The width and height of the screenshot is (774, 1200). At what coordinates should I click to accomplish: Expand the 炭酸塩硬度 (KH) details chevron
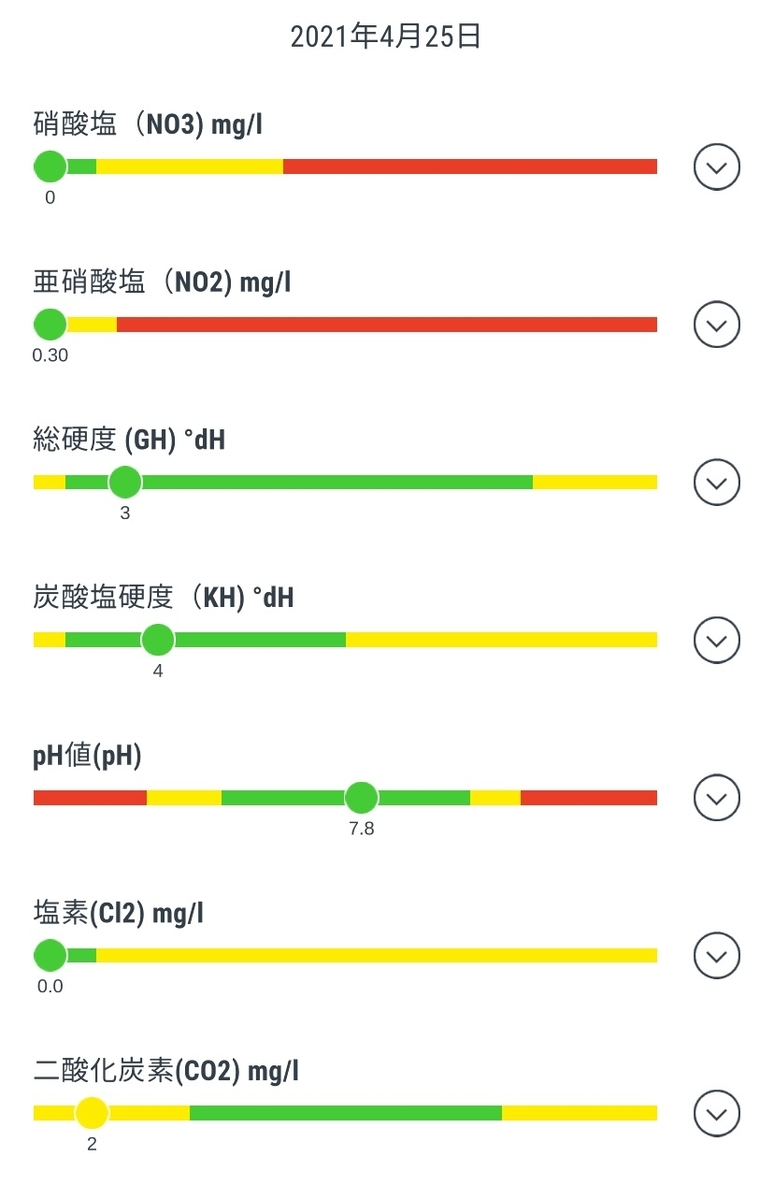pos(716,641)
